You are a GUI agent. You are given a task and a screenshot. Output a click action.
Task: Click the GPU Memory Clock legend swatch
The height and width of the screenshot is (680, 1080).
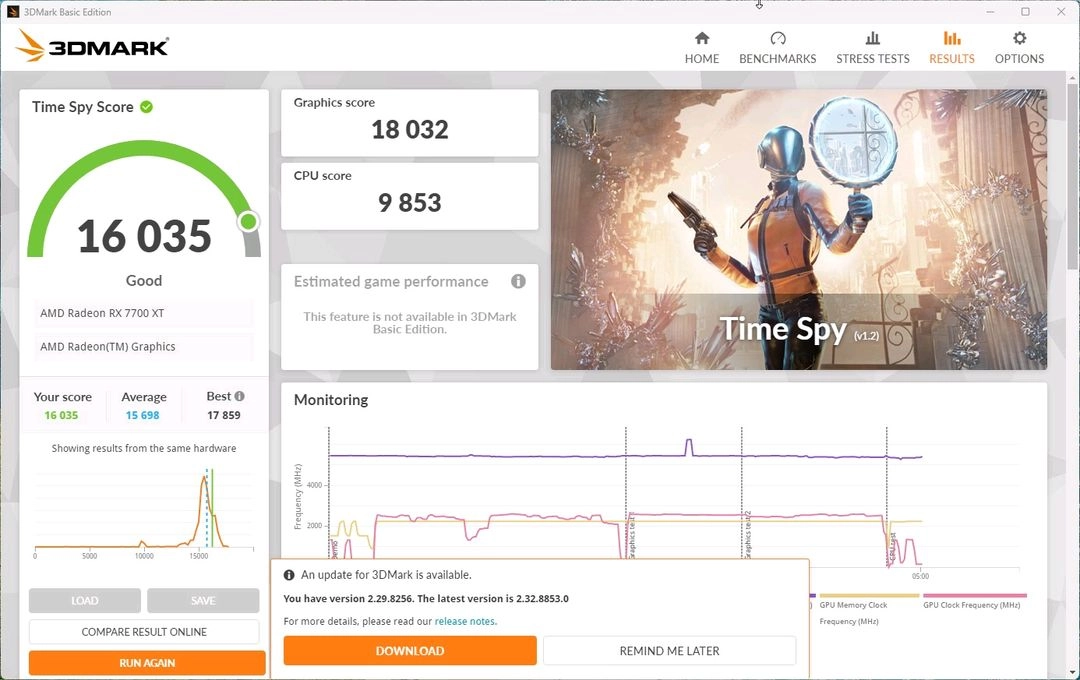[869, 595]
